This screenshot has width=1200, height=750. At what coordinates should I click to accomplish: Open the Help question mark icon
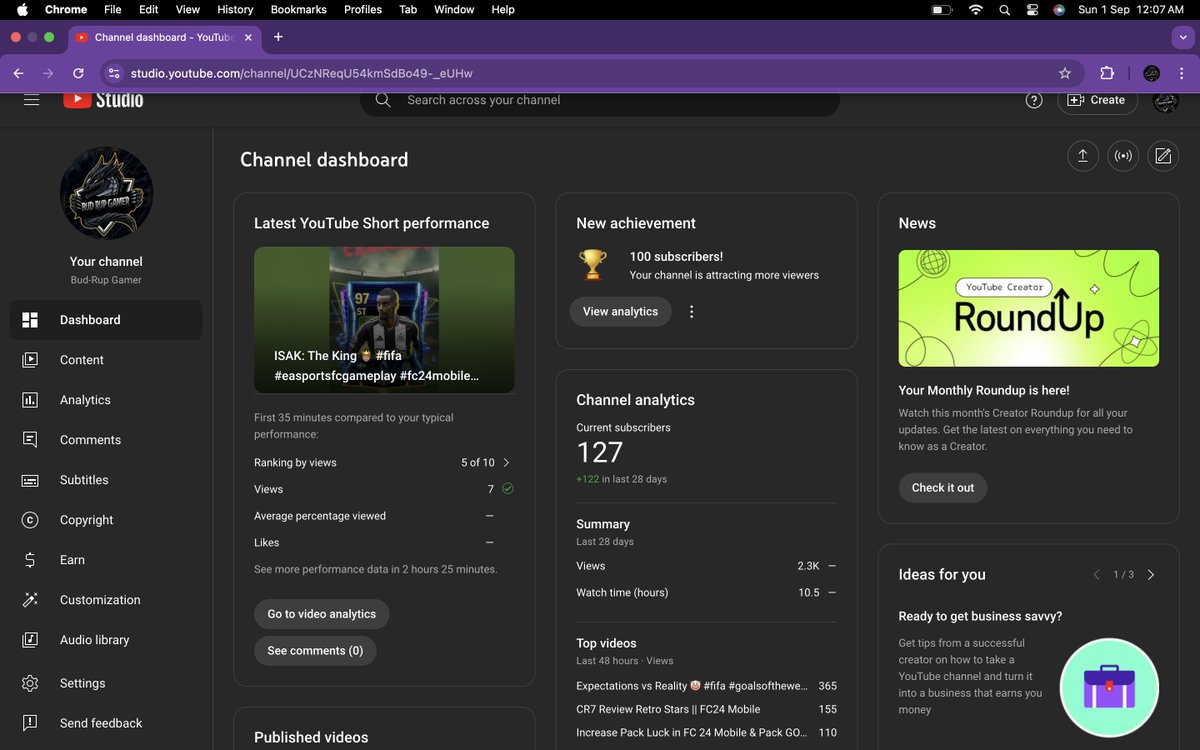[x=1034, y=100]
